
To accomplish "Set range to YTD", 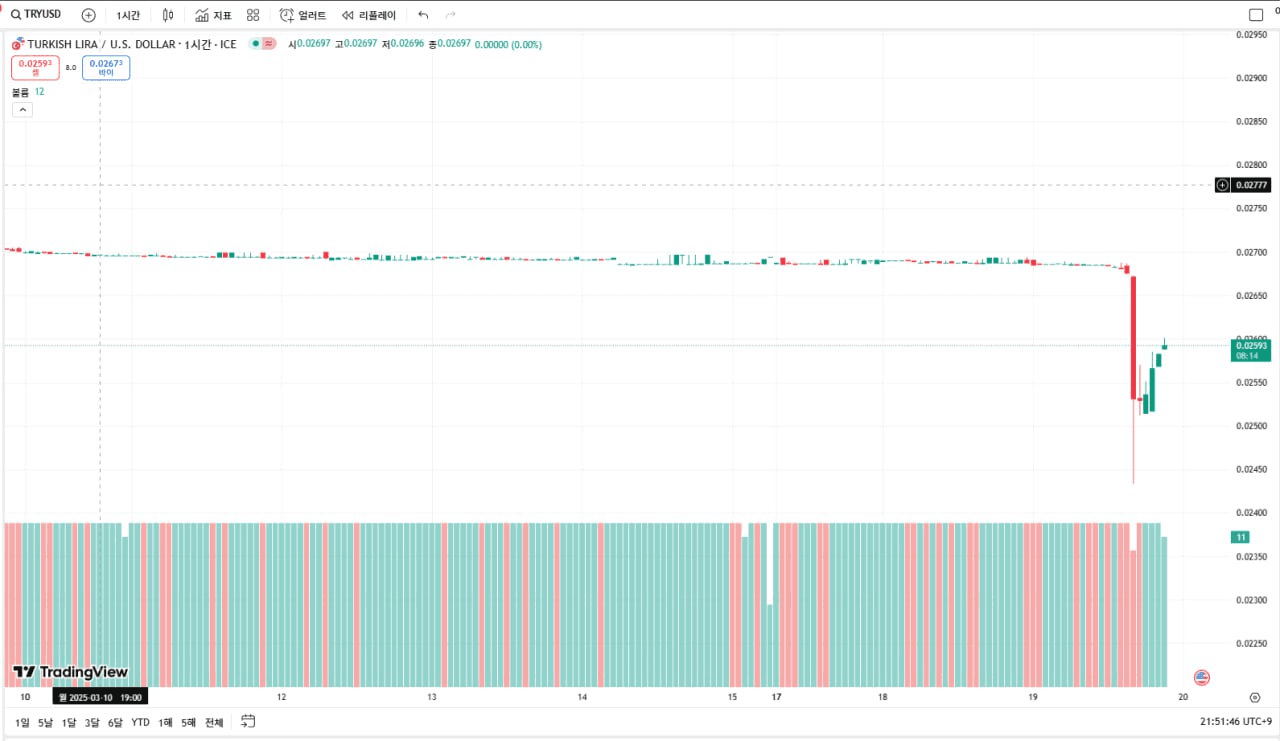I will pos(140,722).
